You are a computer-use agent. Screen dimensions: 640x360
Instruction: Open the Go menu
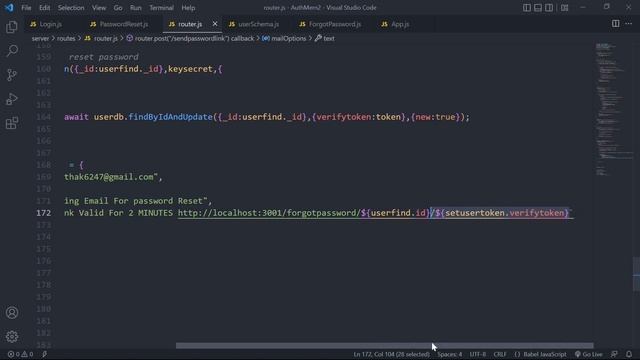pos(118,8)
